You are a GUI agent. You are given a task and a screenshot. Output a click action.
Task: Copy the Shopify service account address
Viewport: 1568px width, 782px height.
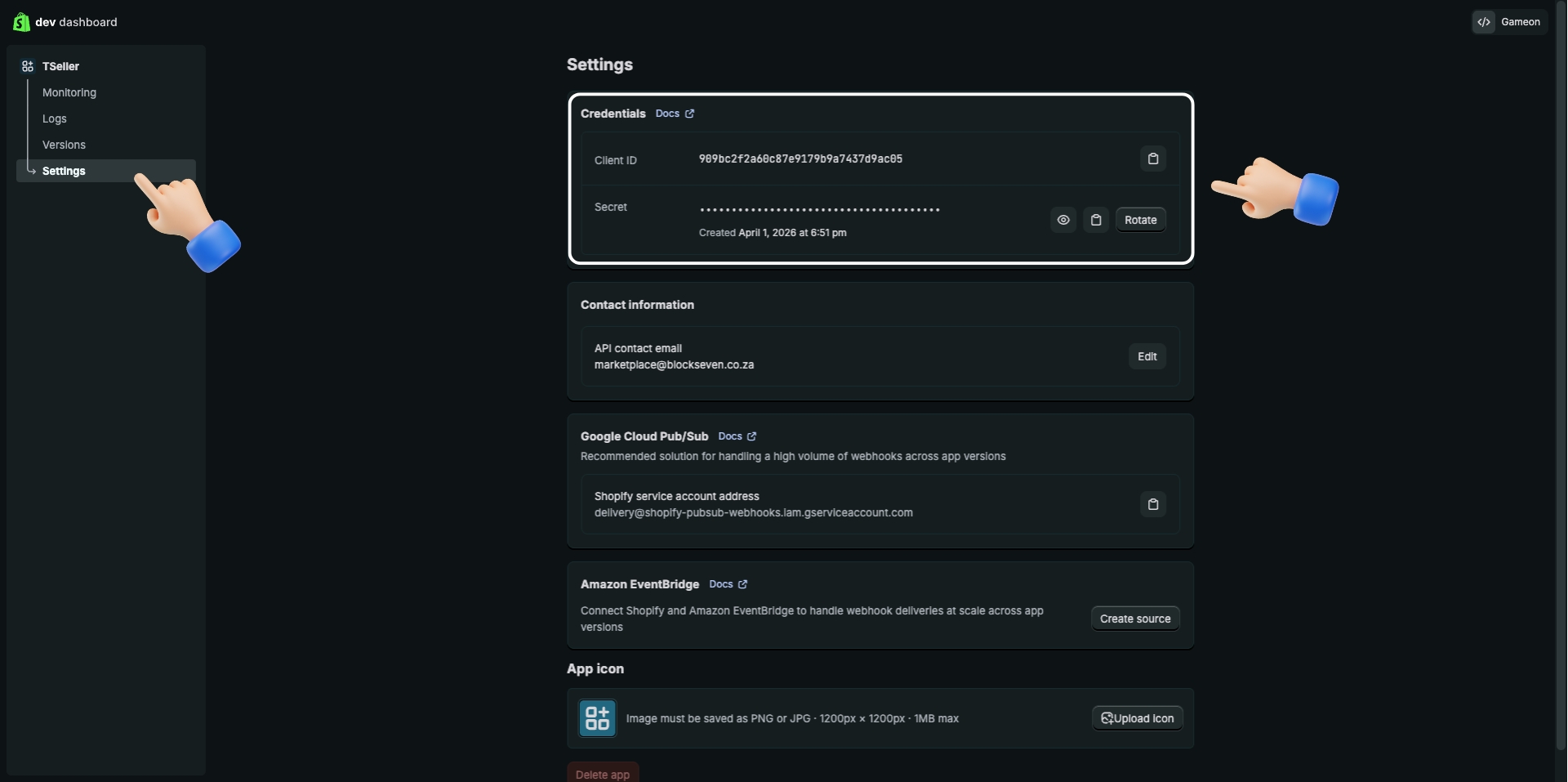click(x=1153, y=504)
